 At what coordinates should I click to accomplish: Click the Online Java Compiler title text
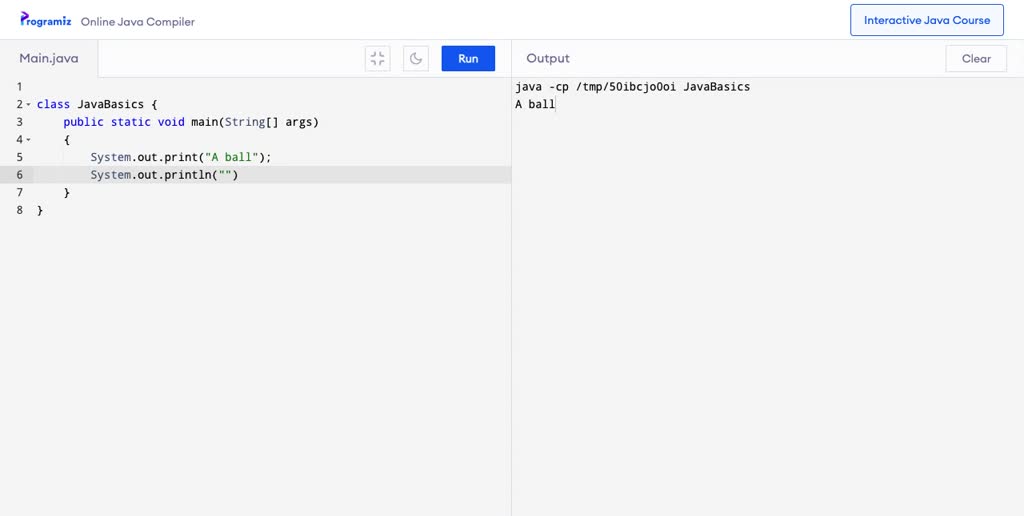138,22
